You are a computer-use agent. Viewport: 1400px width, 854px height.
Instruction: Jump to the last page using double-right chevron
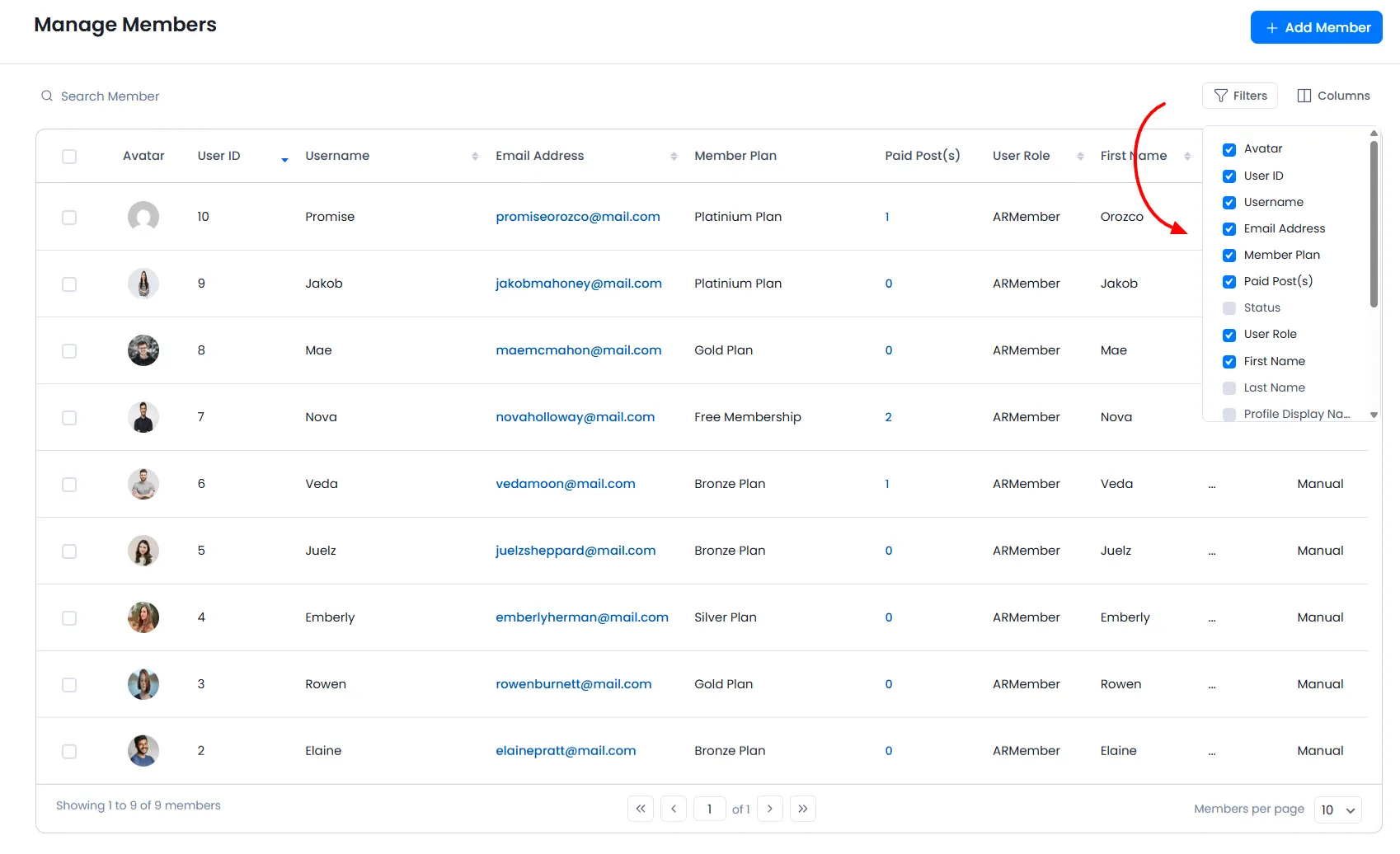(x=802, y=809)
